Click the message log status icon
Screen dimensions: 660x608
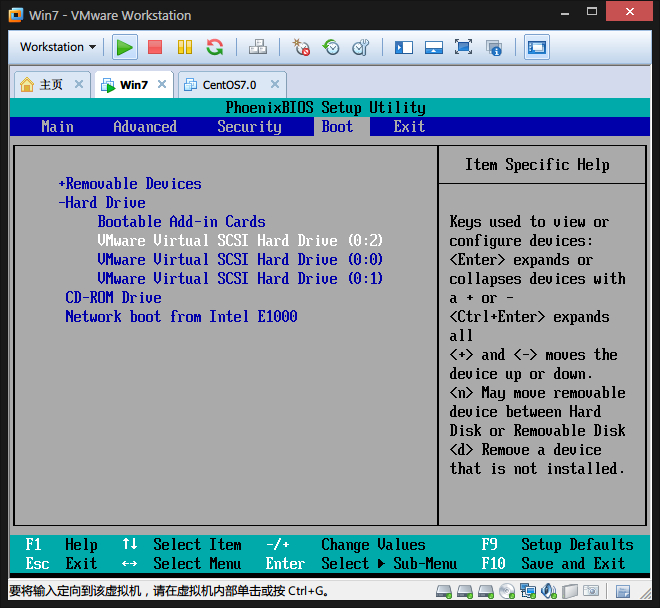[623, 592]
